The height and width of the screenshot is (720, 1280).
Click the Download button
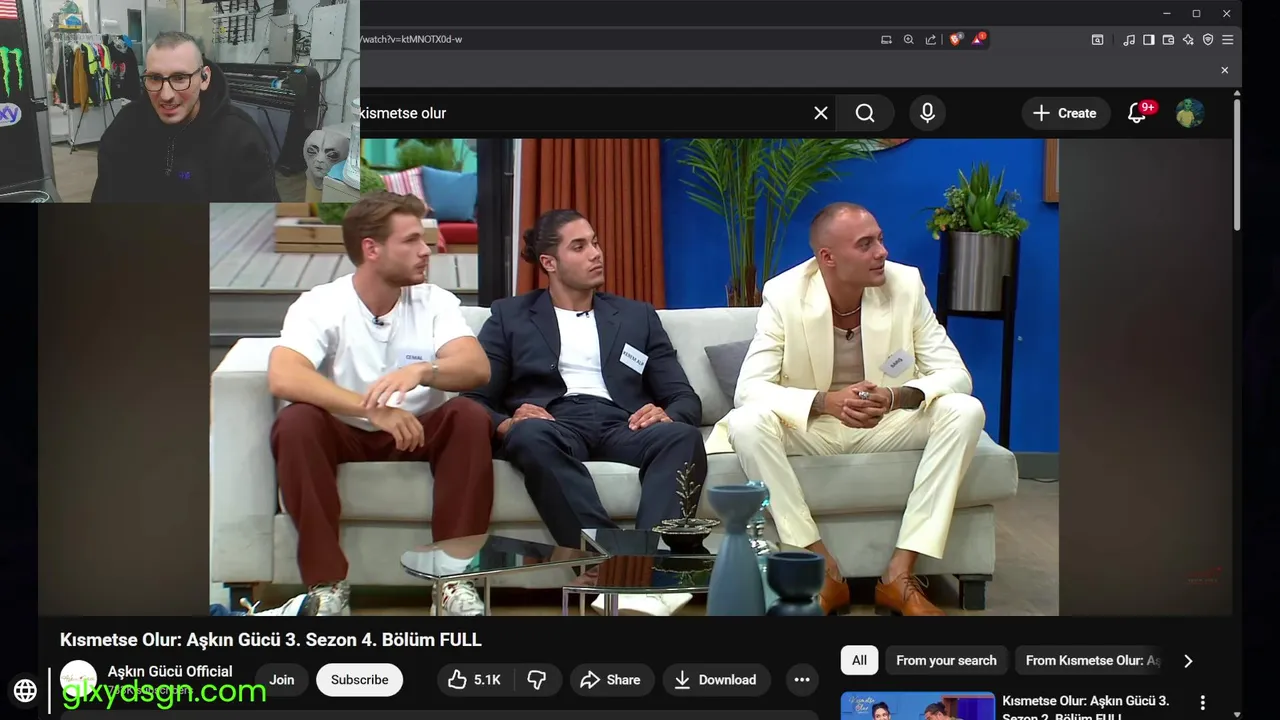point(716,680)
